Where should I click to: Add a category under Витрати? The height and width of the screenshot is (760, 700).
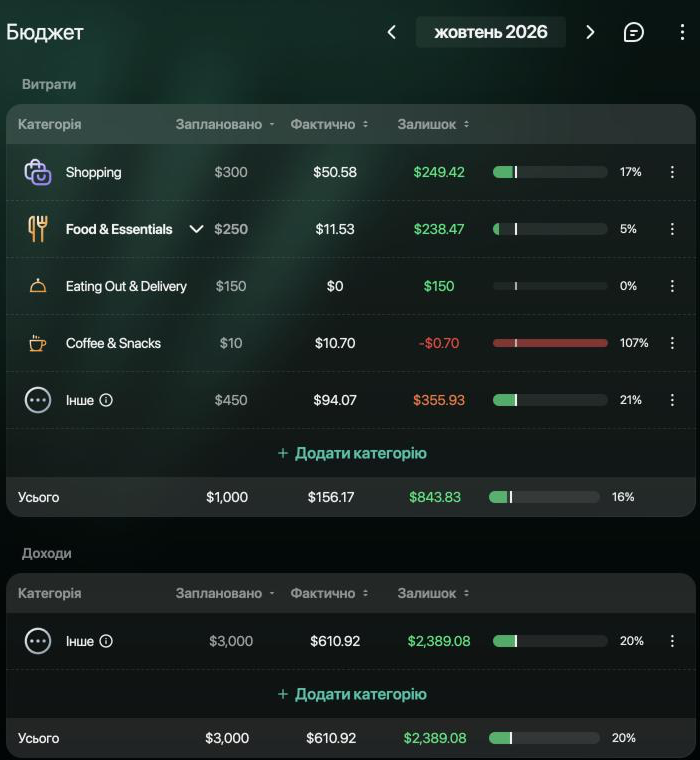[352, 453]
